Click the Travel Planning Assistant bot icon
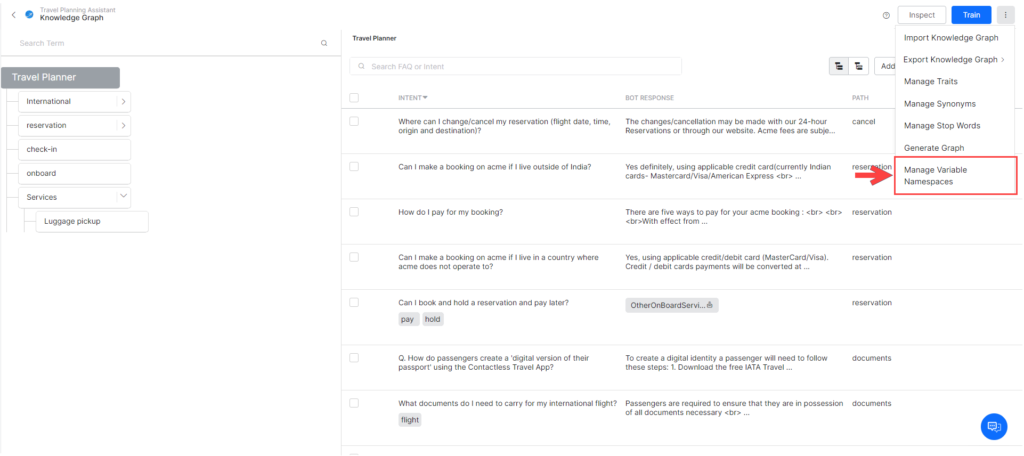 [x=29, y=14]
